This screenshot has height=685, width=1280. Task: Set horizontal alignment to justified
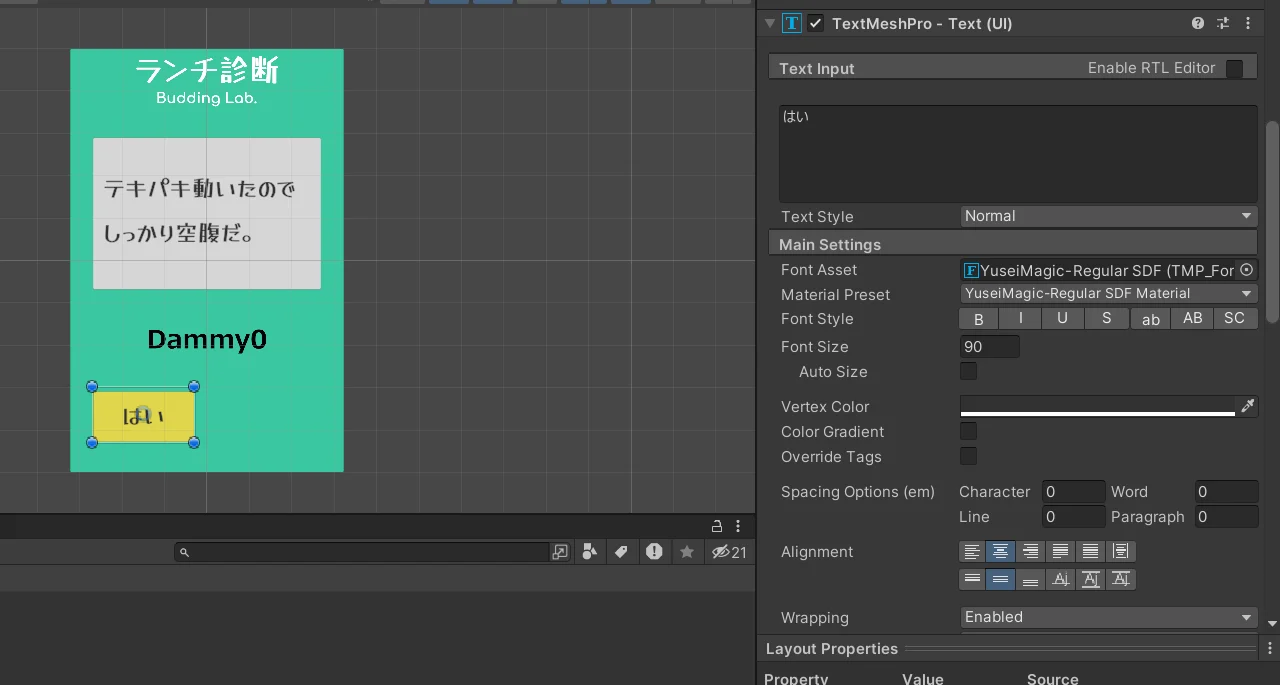point(1060,551)
